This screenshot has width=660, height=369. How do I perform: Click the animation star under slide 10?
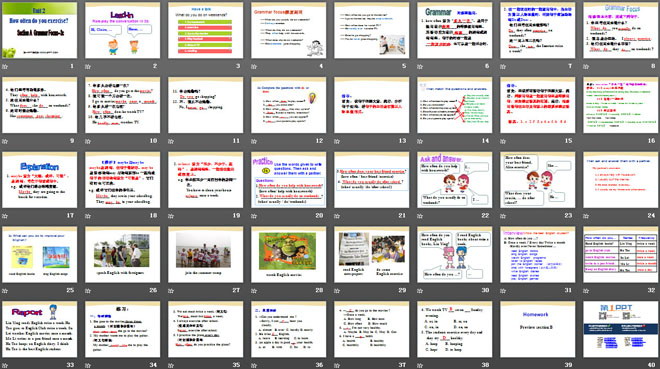[x=88, y=141]
